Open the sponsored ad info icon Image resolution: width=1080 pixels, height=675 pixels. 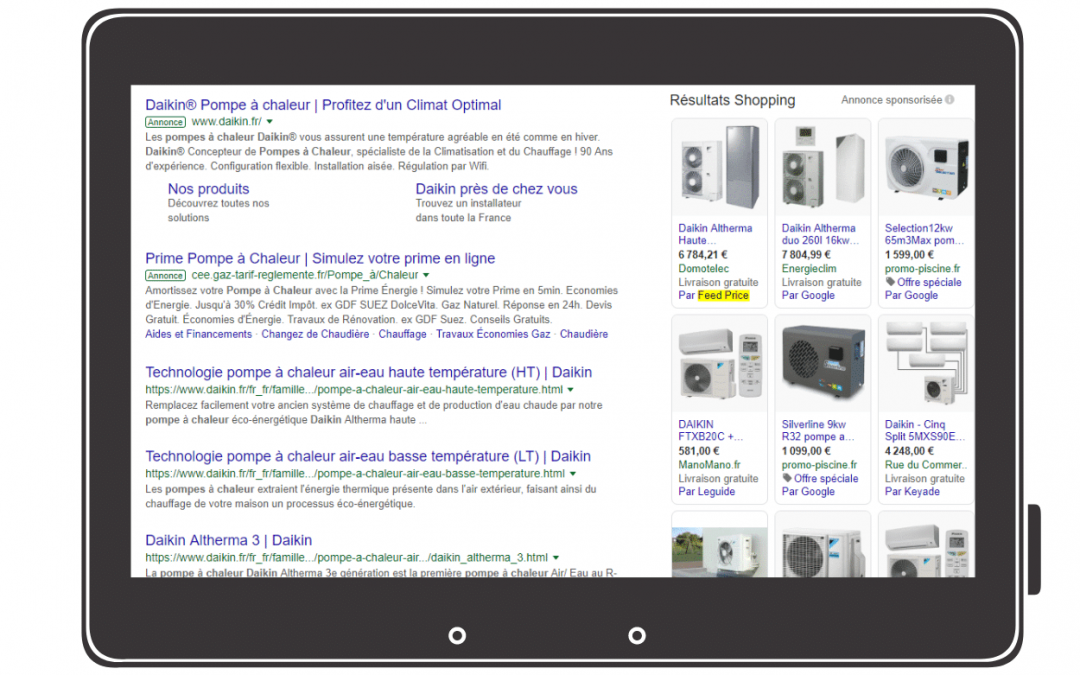(950, 100)
